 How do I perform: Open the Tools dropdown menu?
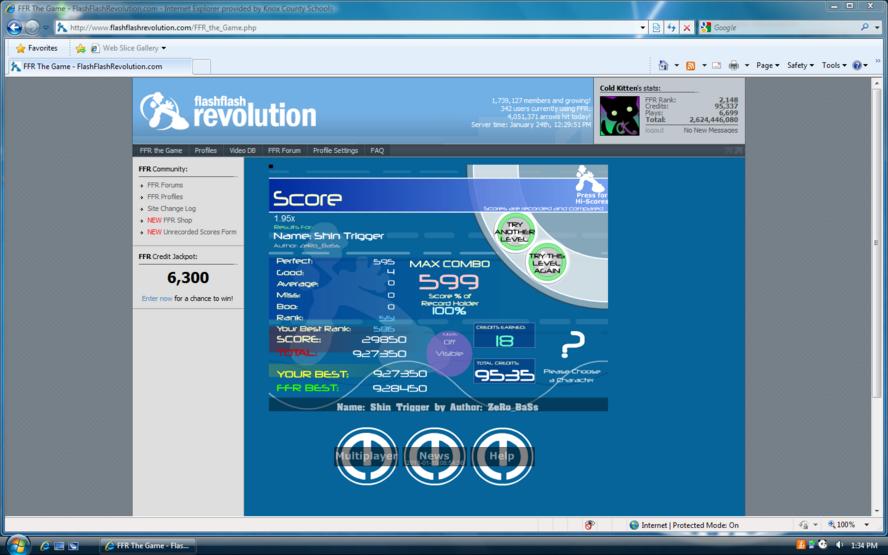pyautogui.click(x=834, y=66)
